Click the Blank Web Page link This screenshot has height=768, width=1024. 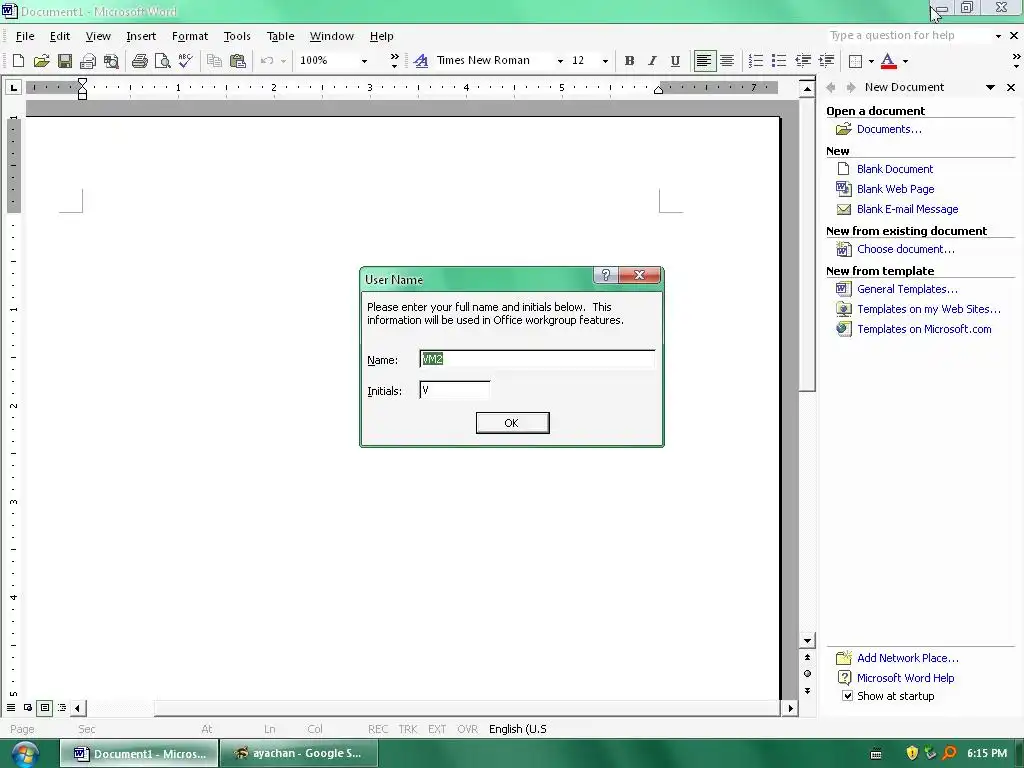(x=895, y=189)
